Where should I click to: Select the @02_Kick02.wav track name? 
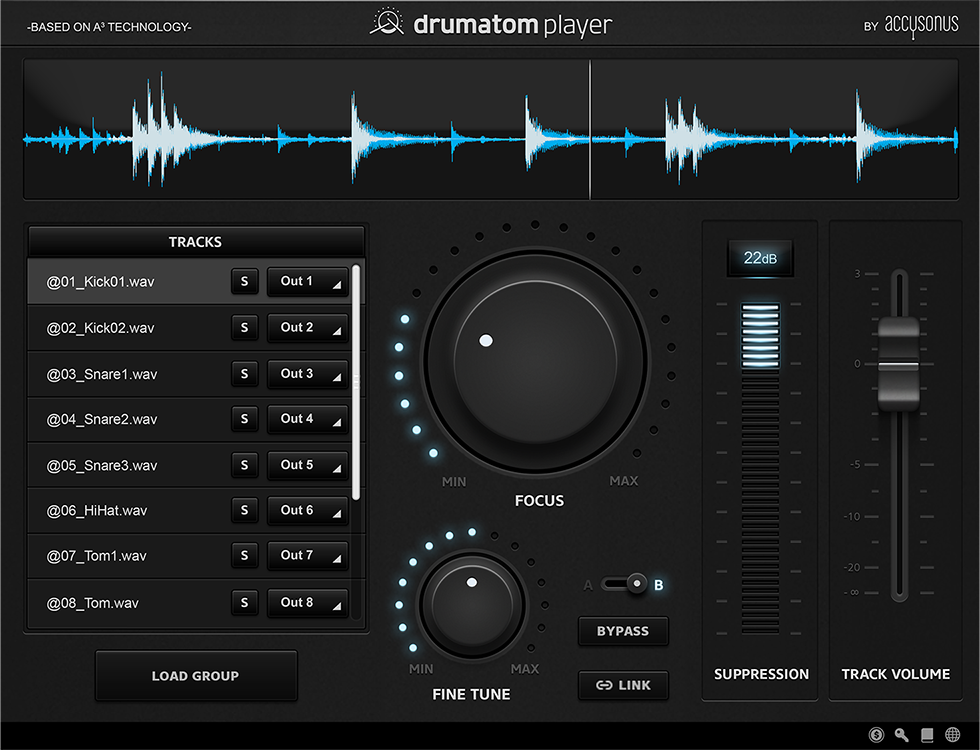(x=100, y=328)
